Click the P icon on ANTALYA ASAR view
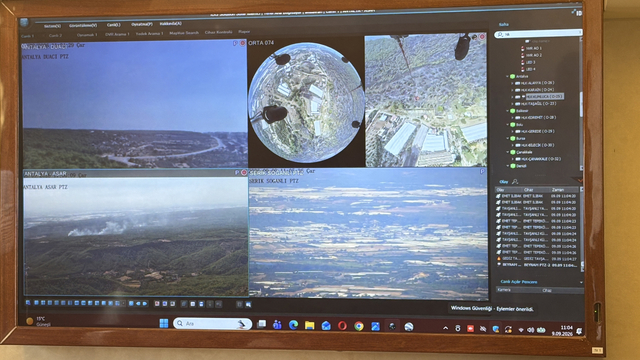Image resolution: width=640 pixels, height=360 pixels. click(x=237, y=173)
